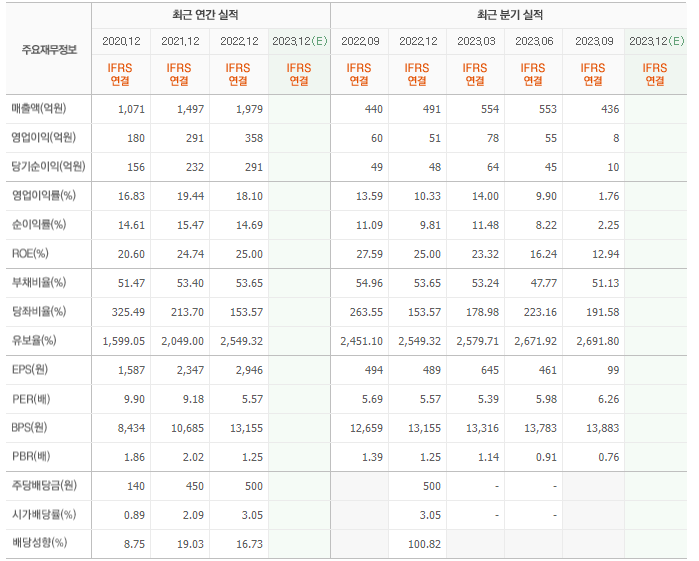Click quick ratio value 223.16

[540, 312]
